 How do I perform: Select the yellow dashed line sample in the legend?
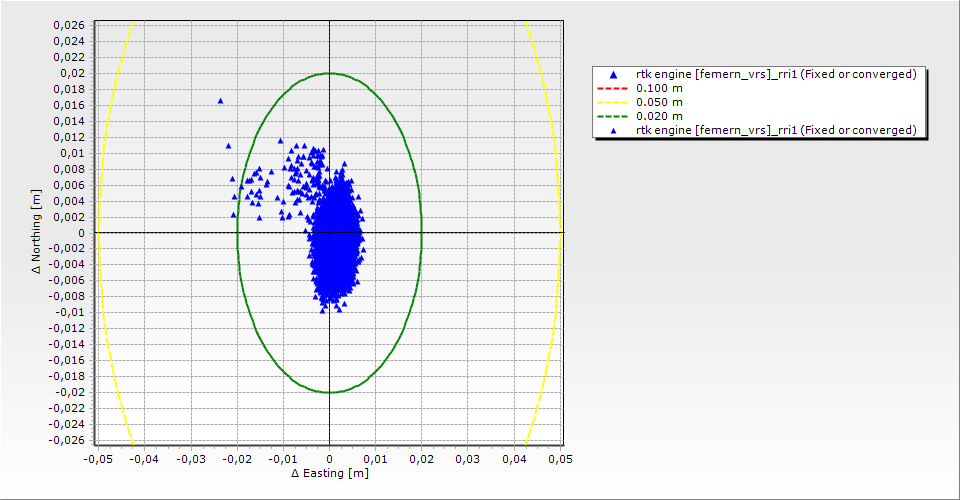tap(613, 103)
